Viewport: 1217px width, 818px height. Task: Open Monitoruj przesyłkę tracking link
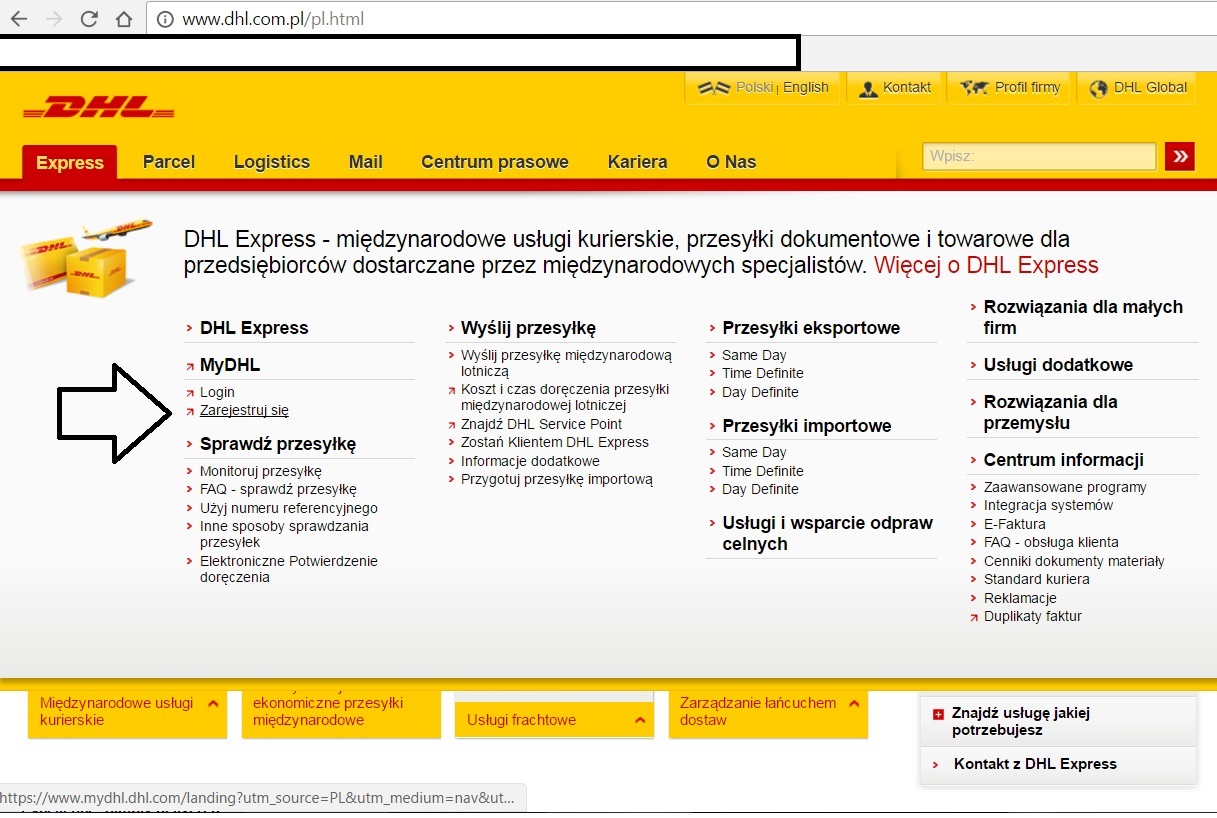click(260, 471)
